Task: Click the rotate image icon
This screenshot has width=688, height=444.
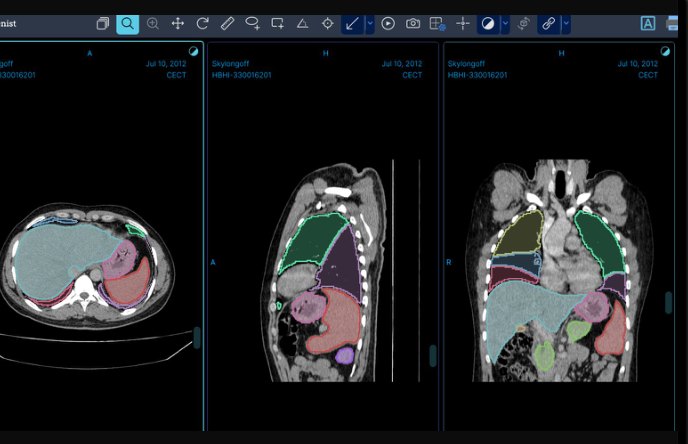Action: coord(202,24)
